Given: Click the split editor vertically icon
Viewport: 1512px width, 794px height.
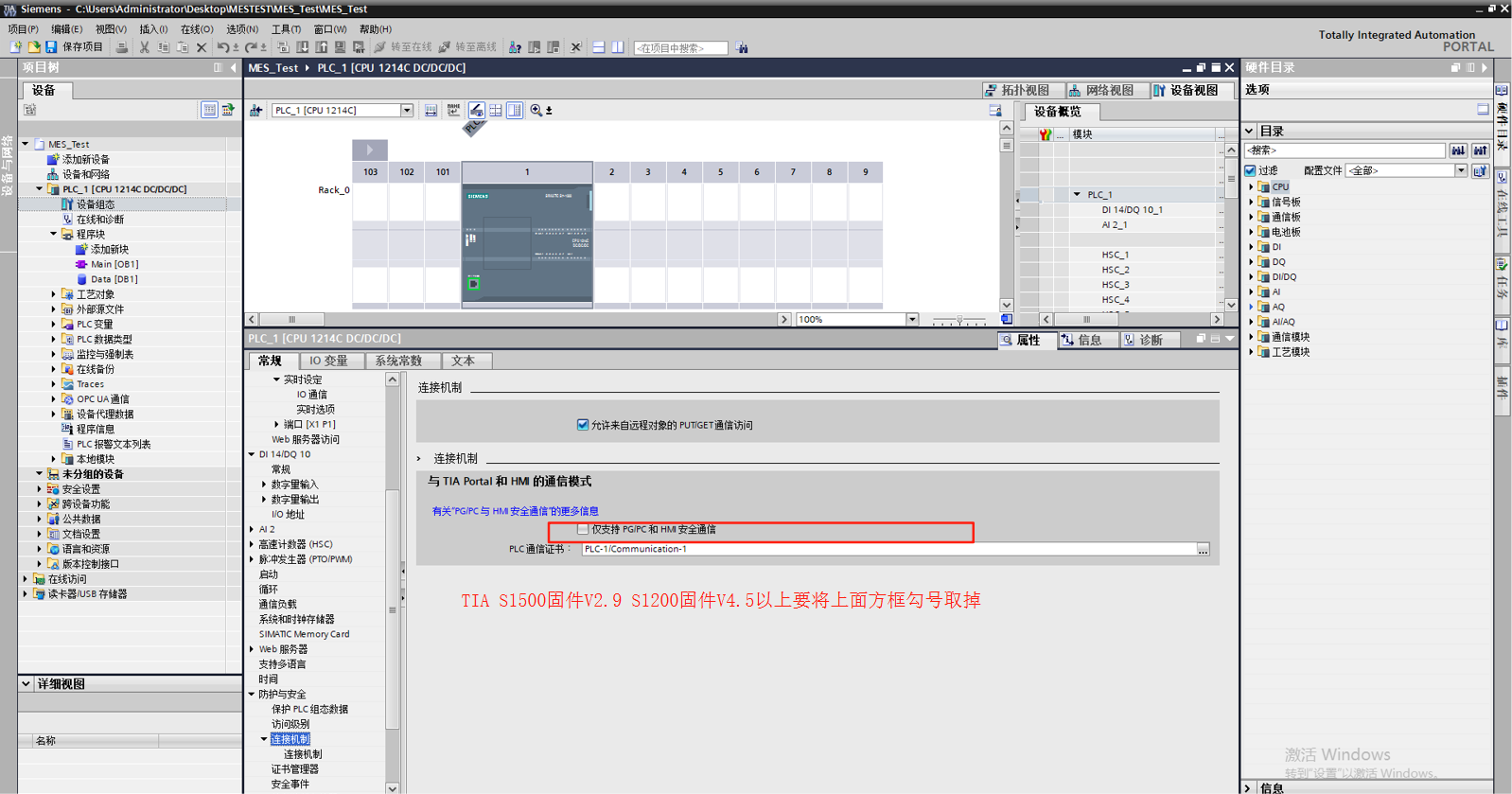Looking at the screenshot, I should tap(618, 47).
